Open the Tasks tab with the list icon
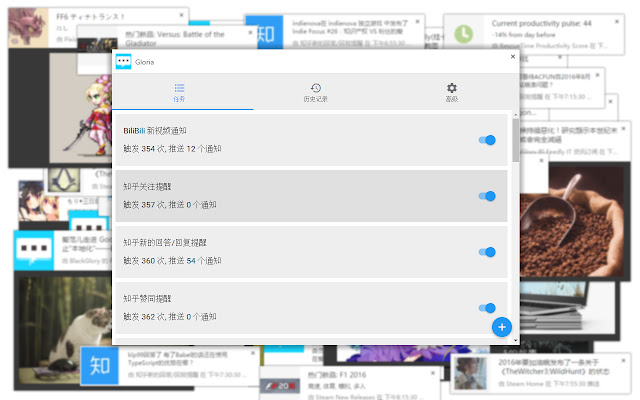 pos(179,92)
